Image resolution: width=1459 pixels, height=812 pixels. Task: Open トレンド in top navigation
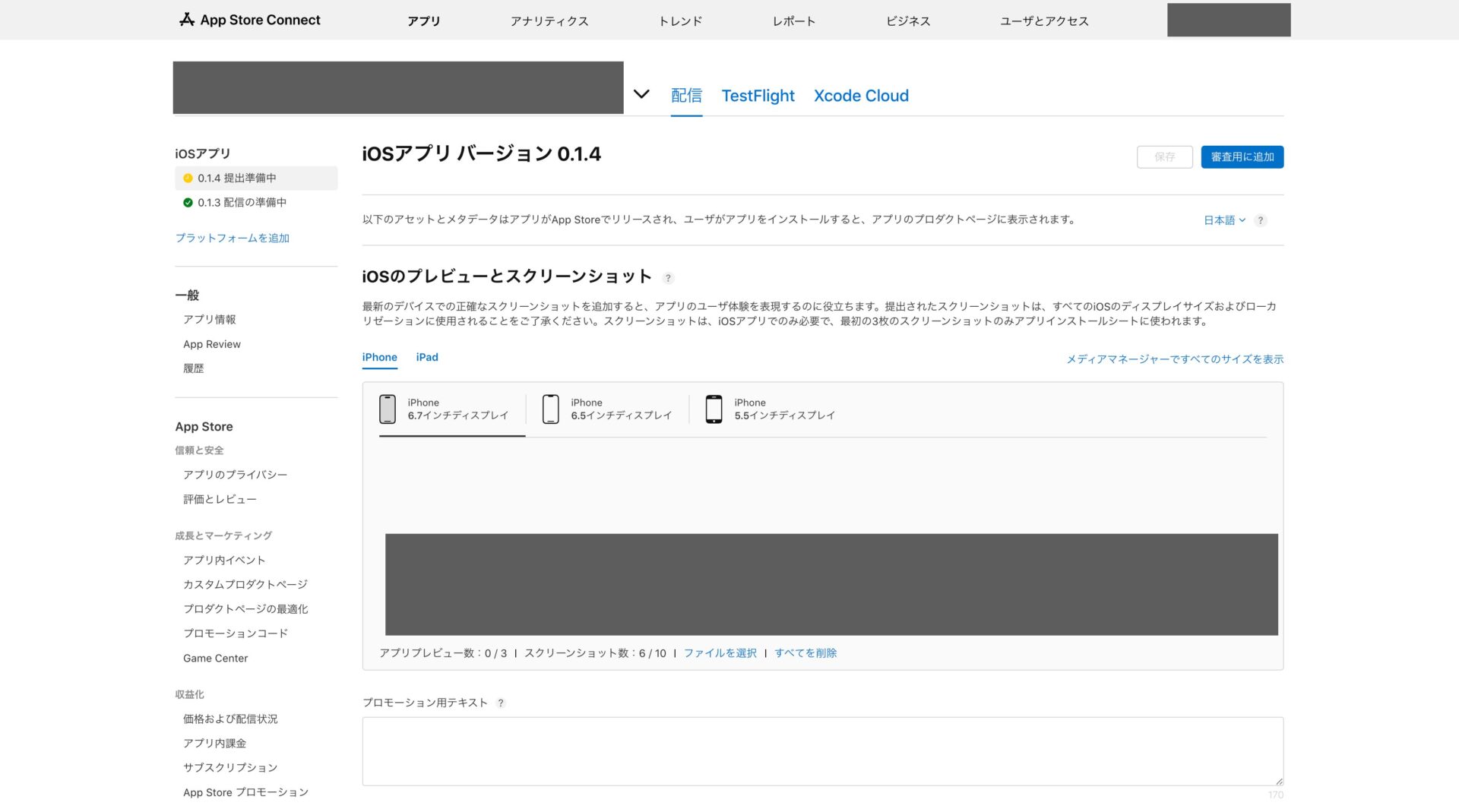[x=681, y=21]
